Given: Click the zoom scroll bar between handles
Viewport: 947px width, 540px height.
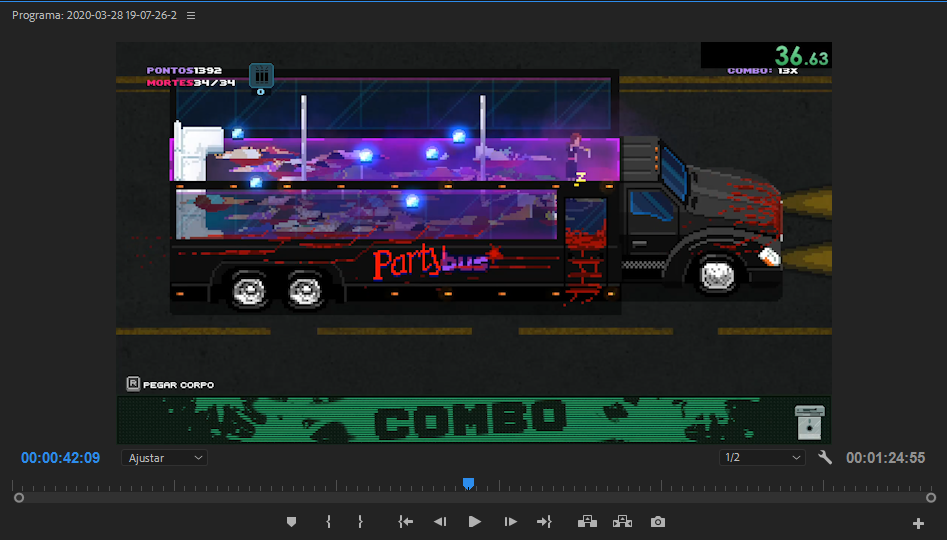Looking at the screenshot, I should [x=475, y=498].
